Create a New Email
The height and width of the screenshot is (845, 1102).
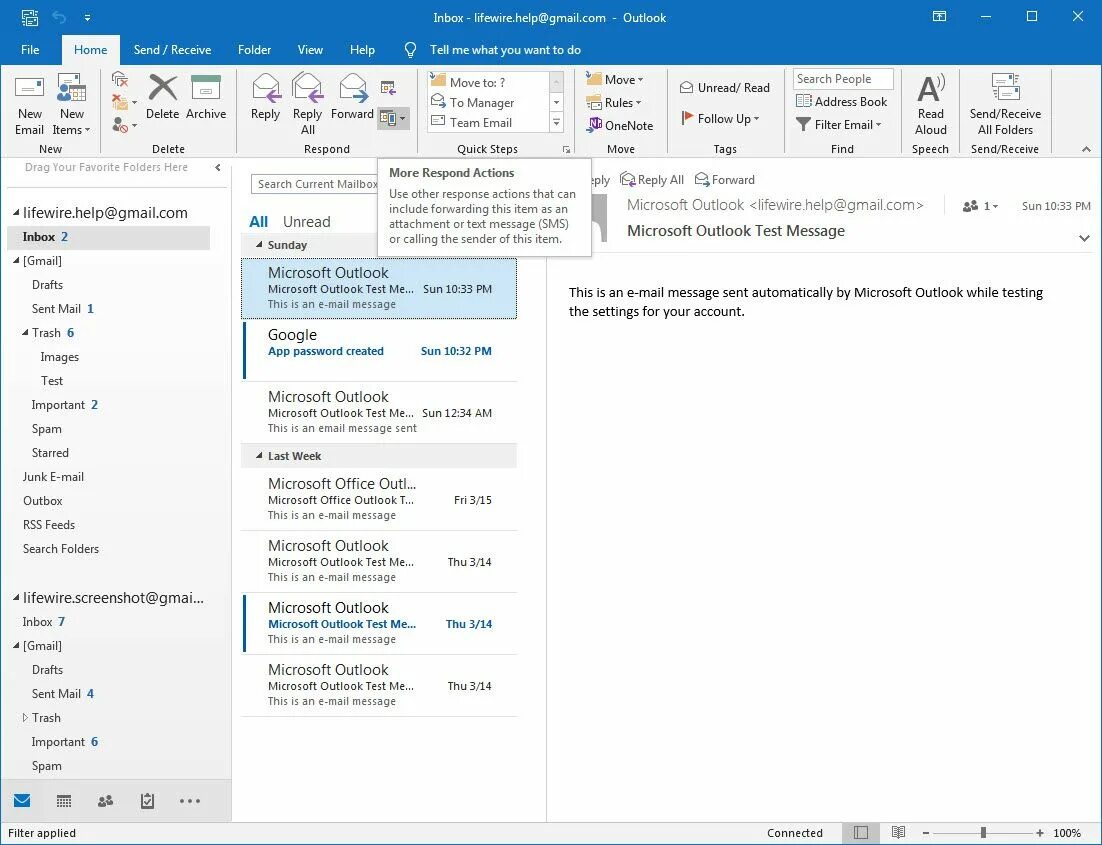pyautogui.click(x=30, y=105)
